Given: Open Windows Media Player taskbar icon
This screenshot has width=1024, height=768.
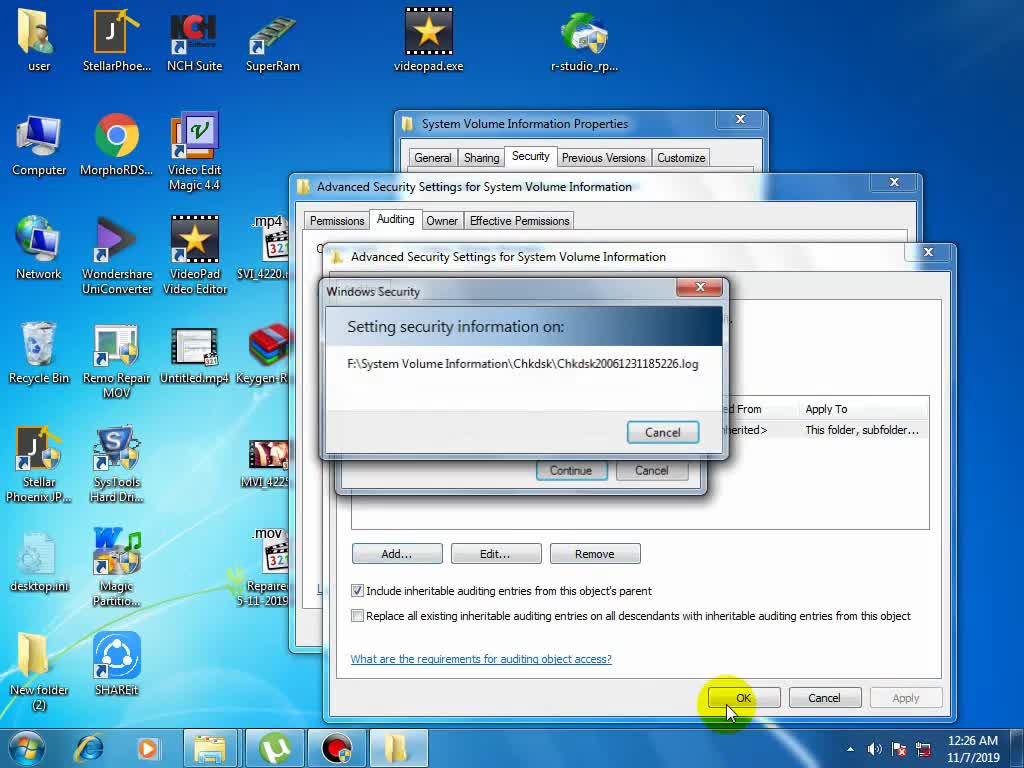Looking at the screenshot, I should pyautogui.click(x=148, y=748).
